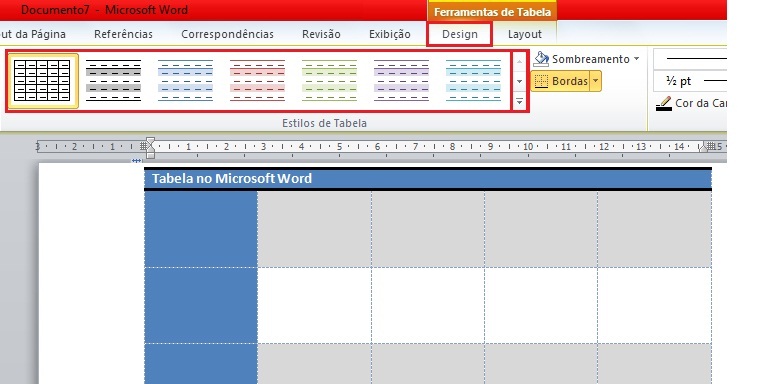
Task: Open the Bordas dropdown arrow
Action: pos(595,81)
